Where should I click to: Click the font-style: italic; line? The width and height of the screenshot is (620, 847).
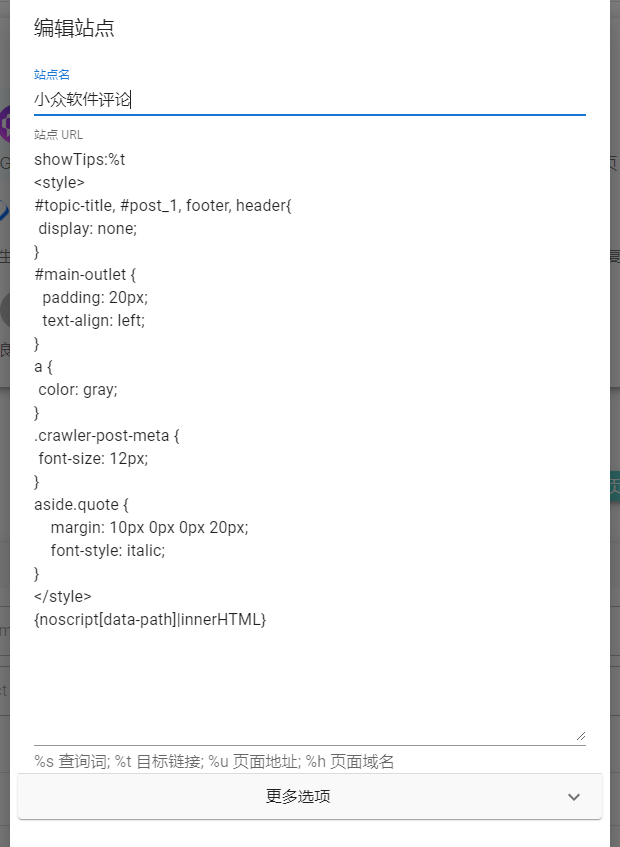coord(108,551)
